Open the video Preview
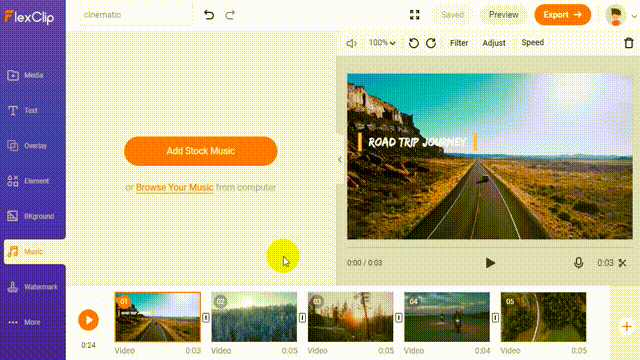This screenshot has height=360, width=640. click(504, 15)
